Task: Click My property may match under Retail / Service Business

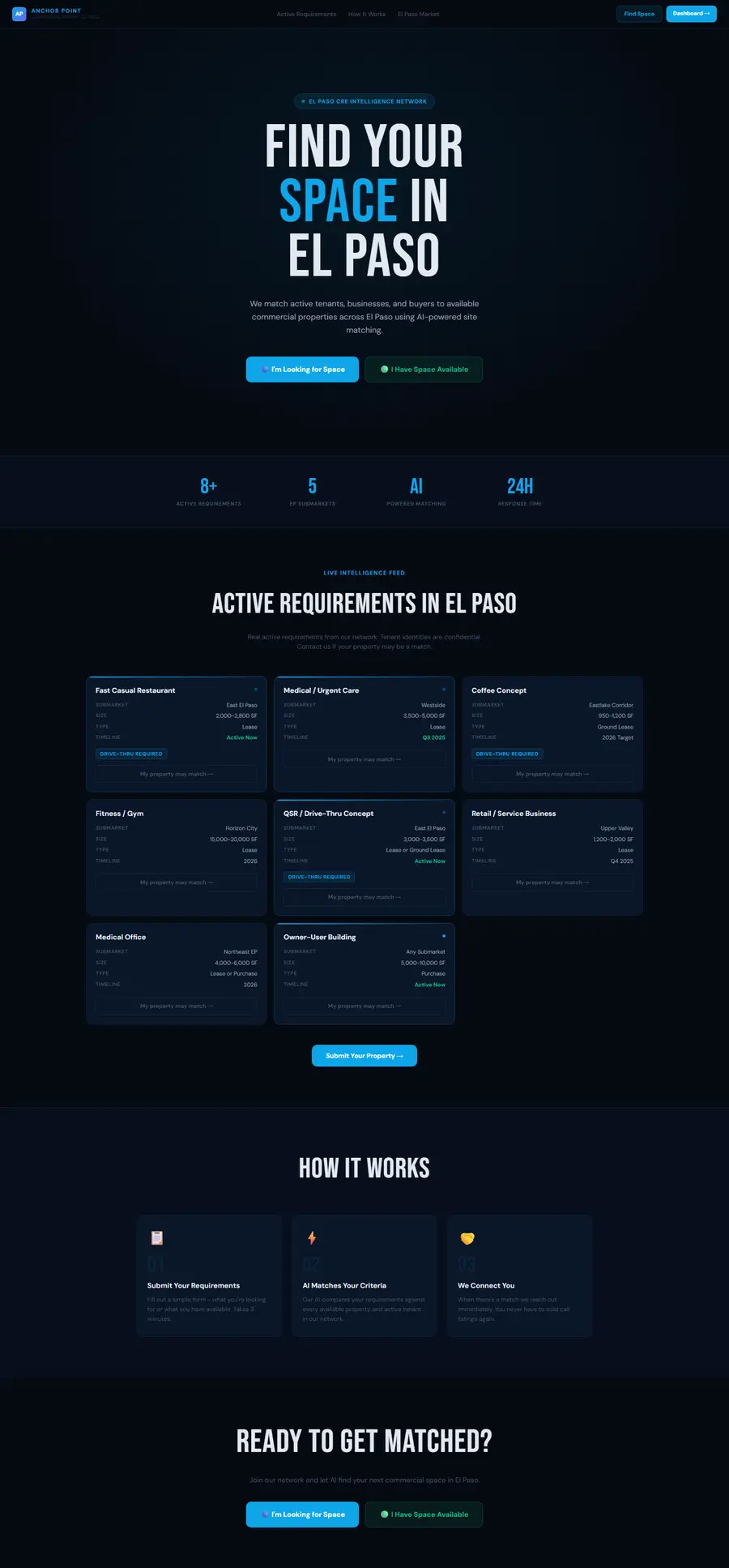Action: point(552,882)
